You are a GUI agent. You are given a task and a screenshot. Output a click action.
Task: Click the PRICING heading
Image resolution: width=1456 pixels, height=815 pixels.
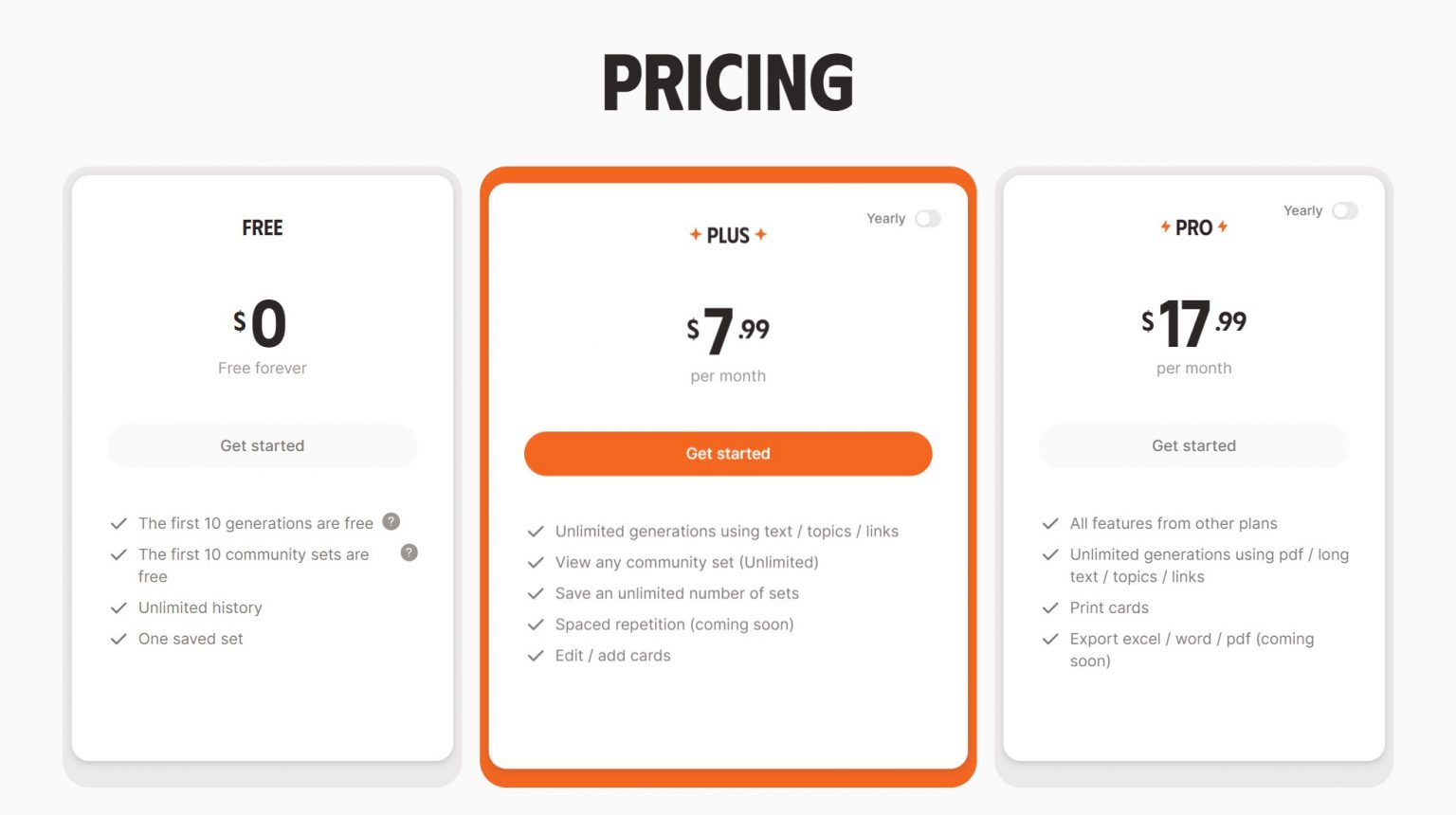(728, 82)
